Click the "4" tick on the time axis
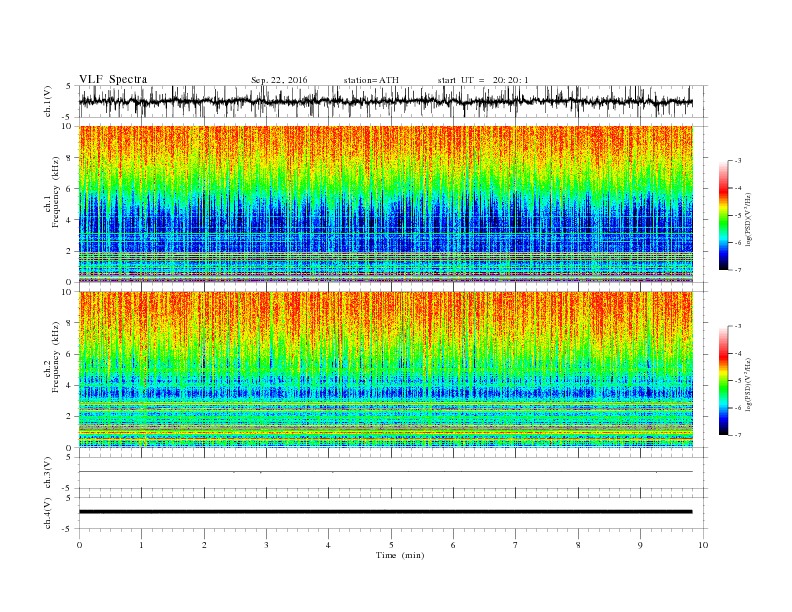The width and height of the screenshot is (792, 612). 328,545
